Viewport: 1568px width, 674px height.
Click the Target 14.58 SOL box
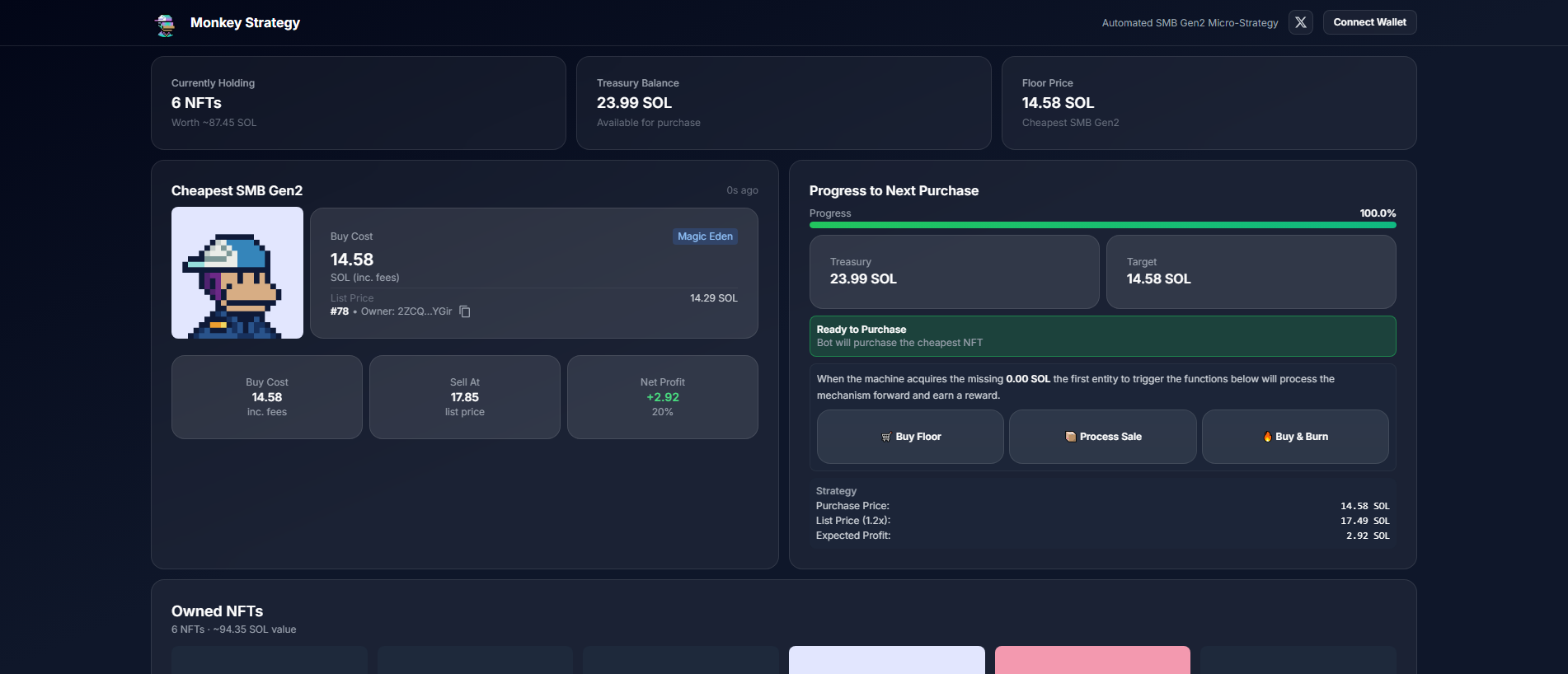1251,272
